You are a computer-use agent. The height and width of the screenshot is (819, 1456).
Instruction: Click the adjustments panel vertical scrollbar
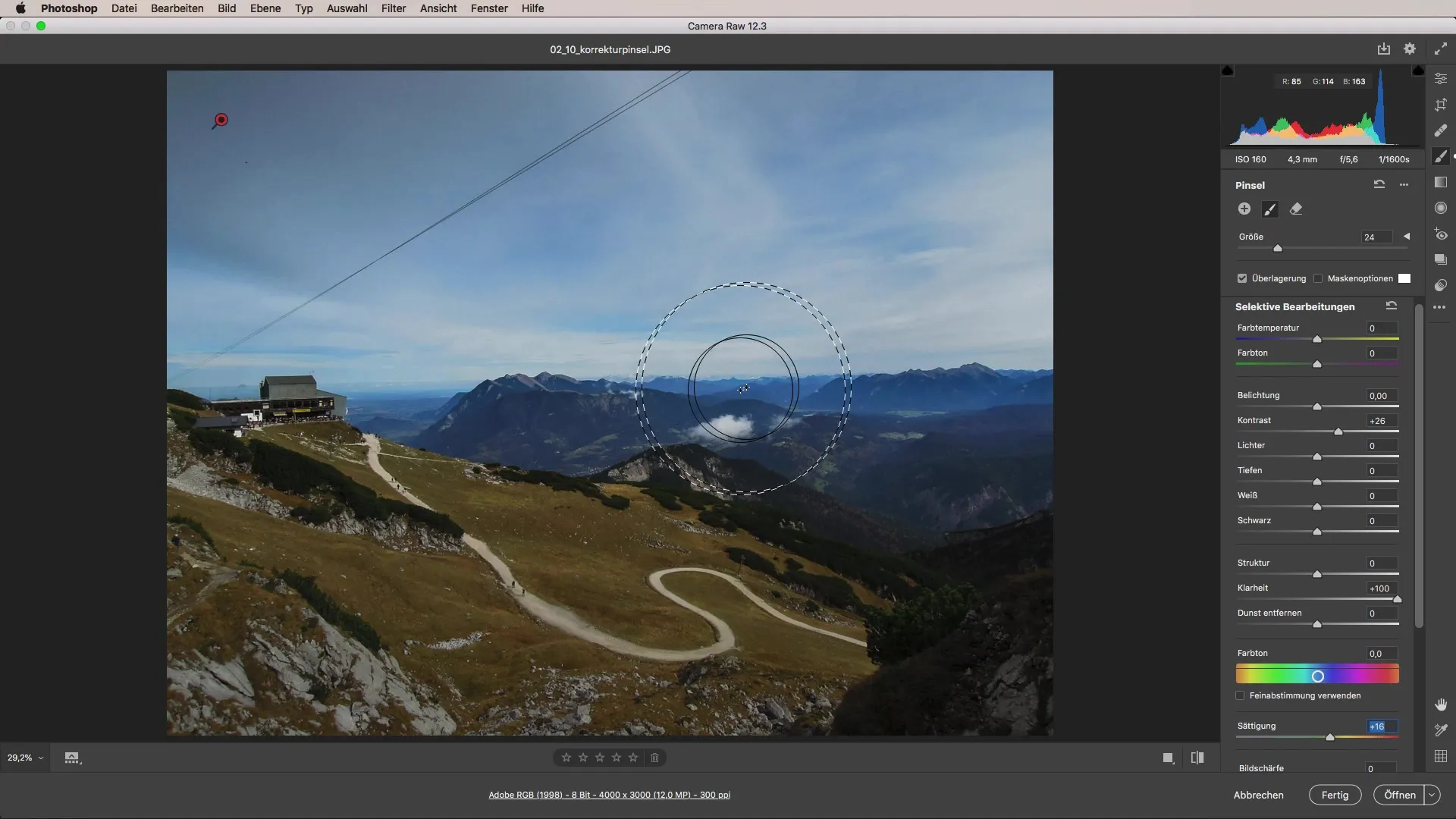tap(1419, 464)
